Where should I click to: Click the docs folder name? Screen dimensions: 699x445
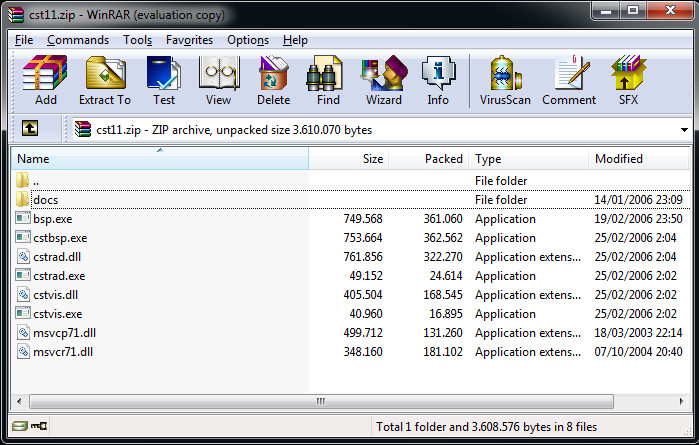coord(45,200)
